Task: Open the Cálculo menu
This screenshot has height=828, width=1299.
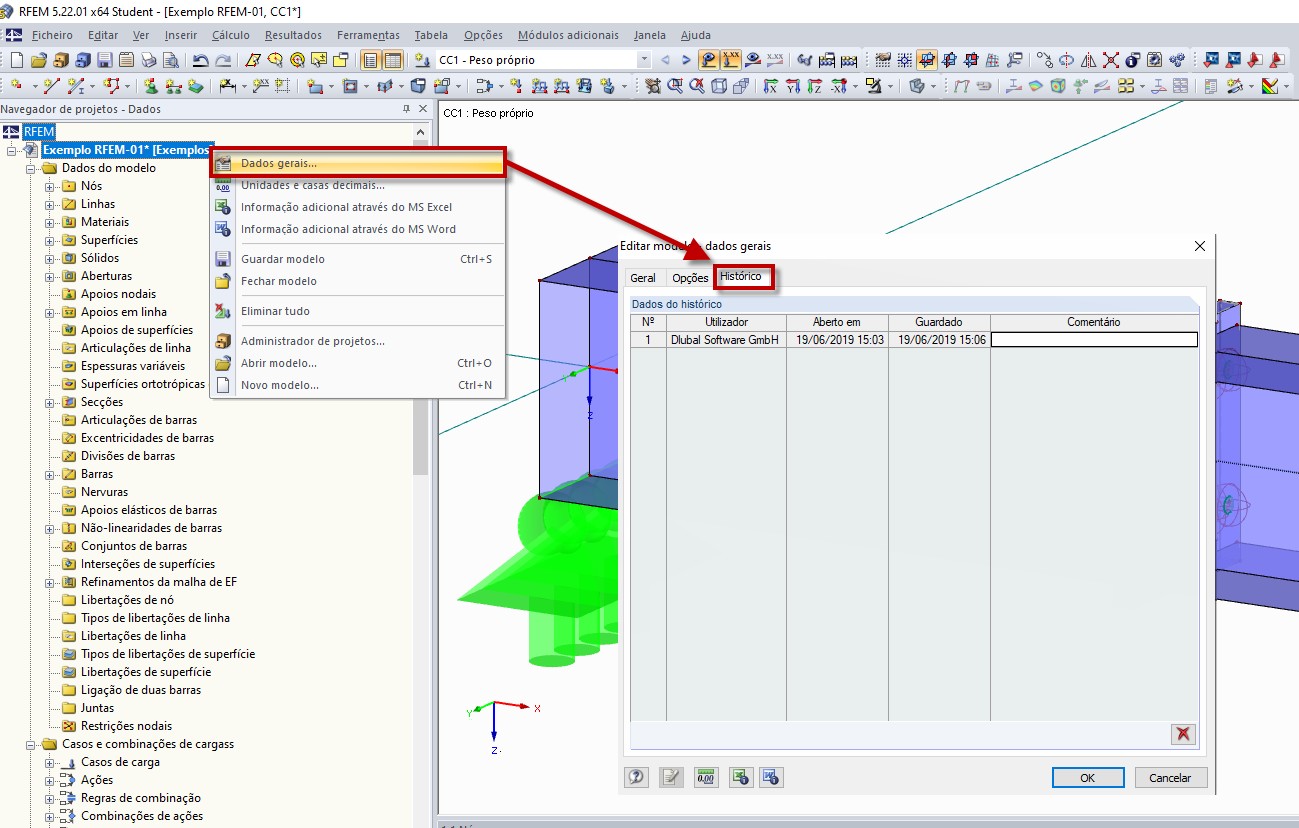Action: point(231,35)
